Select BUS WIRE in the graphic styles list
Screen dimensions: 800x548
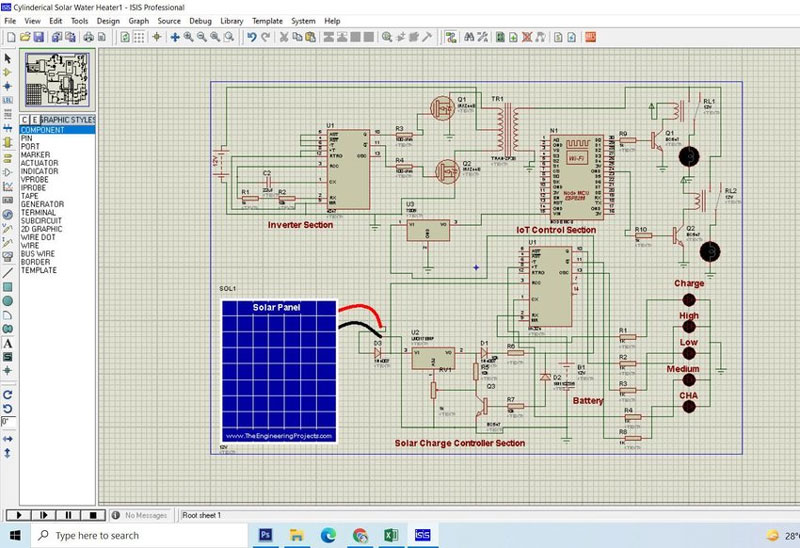click(57, 254)
